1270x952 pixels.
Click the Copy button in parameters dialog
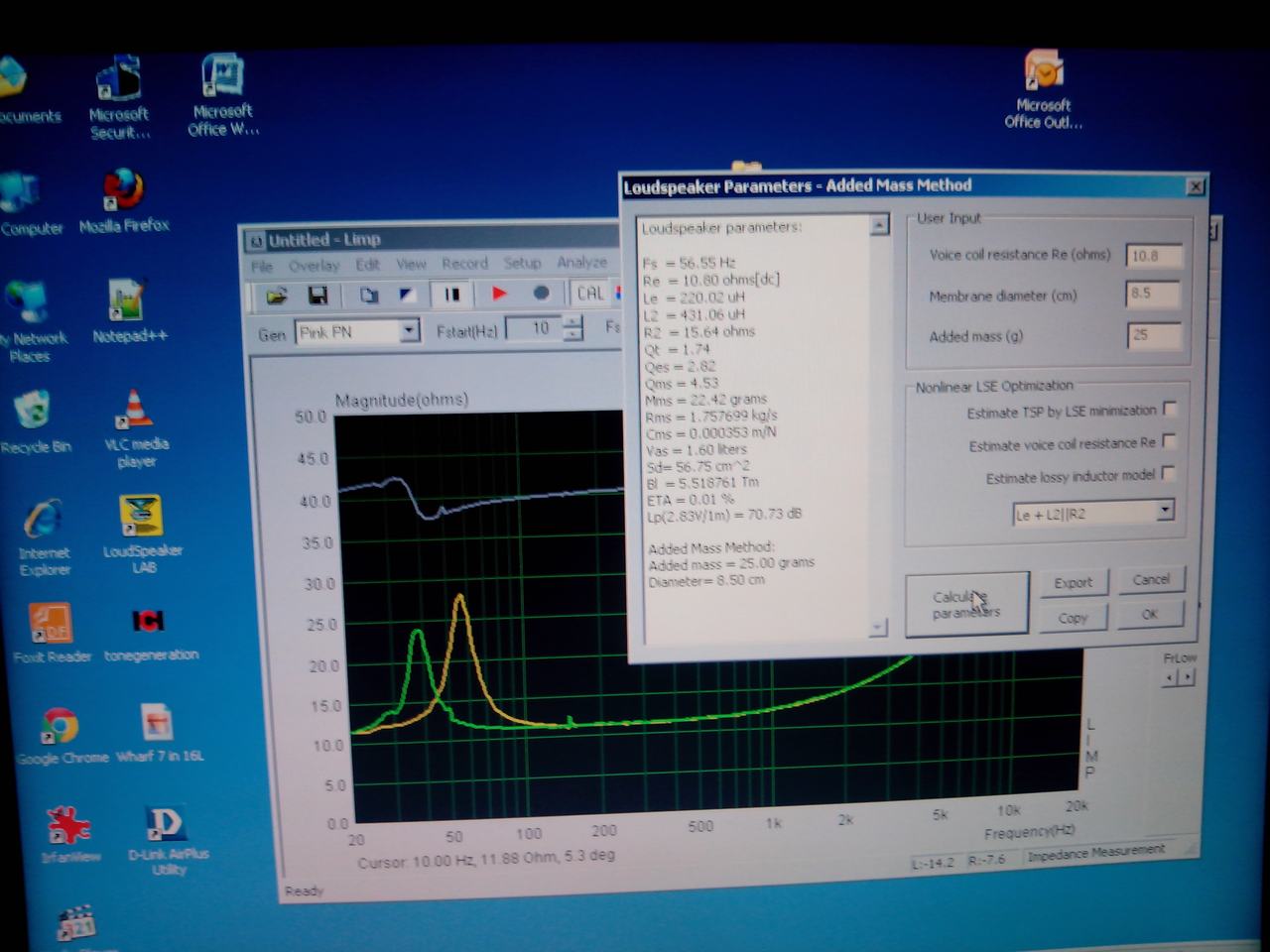tap(1073, 618)
